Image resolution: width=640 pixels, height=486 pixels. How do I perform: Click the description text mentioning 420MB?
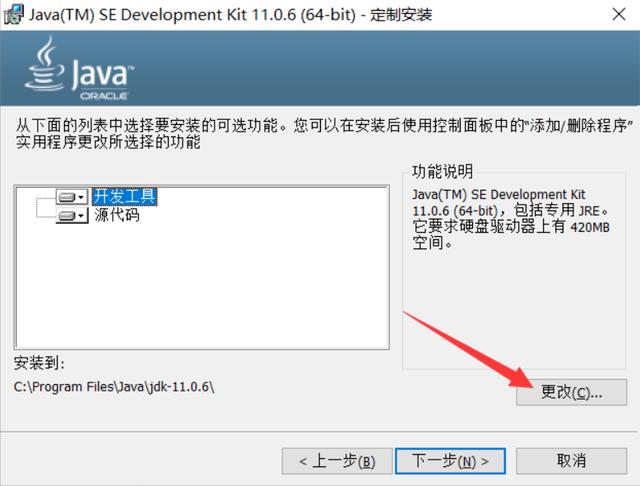pyautogui.click(x=511, y=218)
